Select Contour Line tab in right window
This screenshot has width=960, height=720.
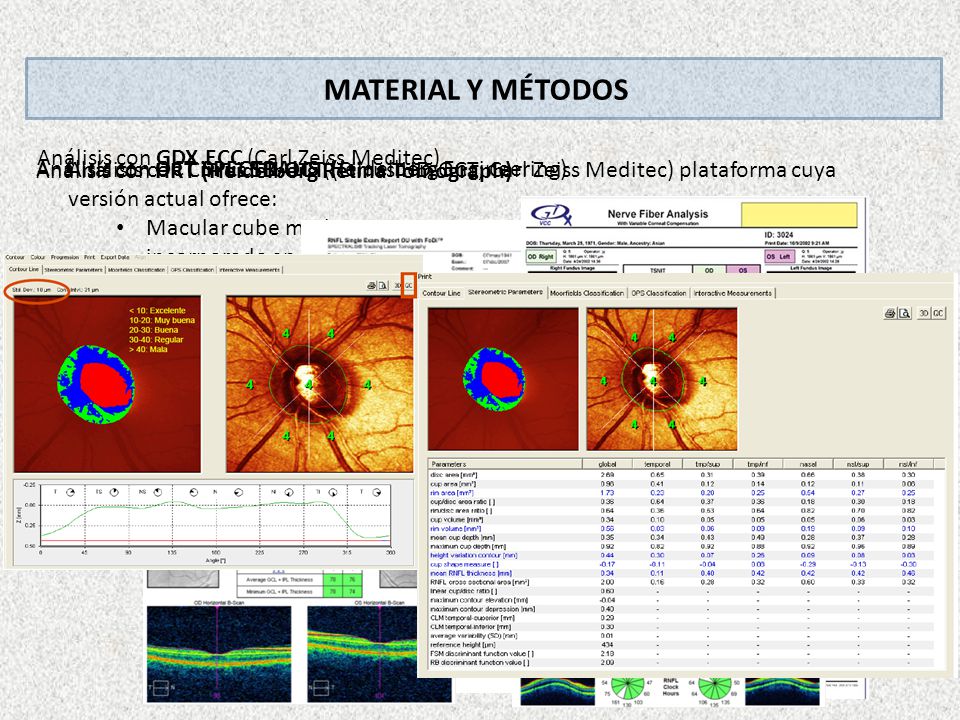pyautogui.click(x=441, y=293)
